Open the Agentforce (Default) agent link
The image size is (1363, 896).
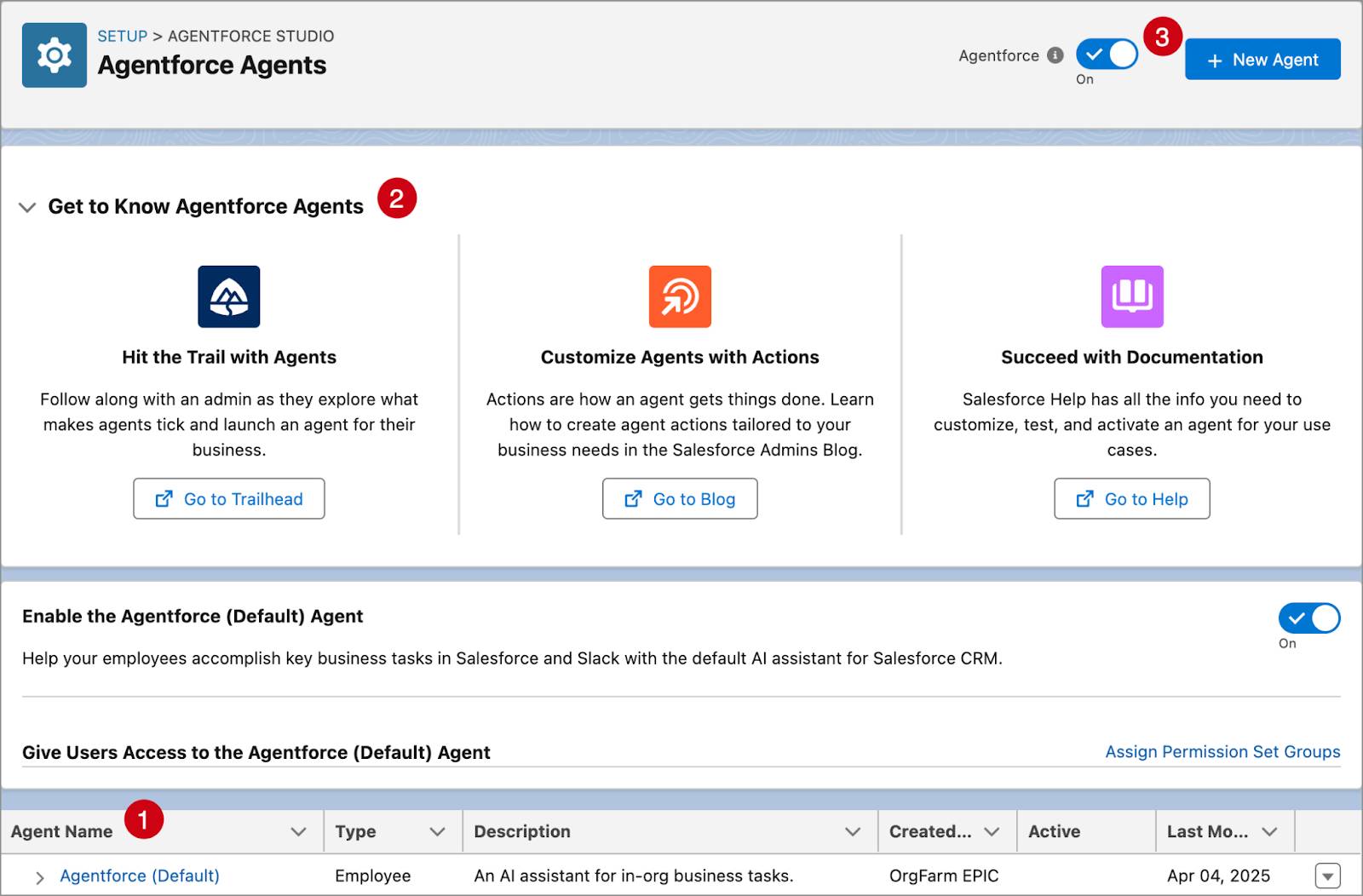click(140, 876)
